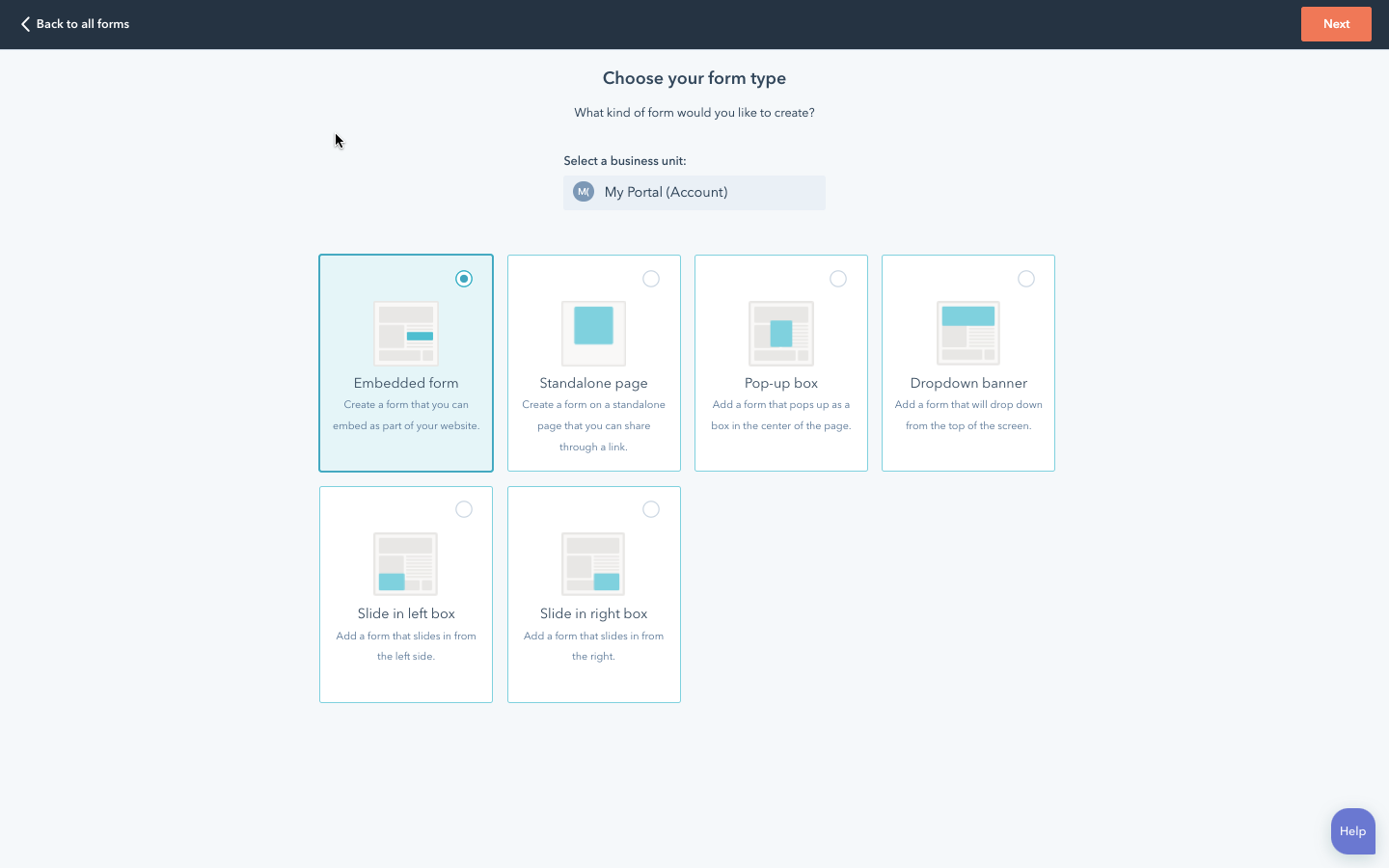Click the Next button
This screenshot has width=1389, height=868.
[x=1336, y=23]
